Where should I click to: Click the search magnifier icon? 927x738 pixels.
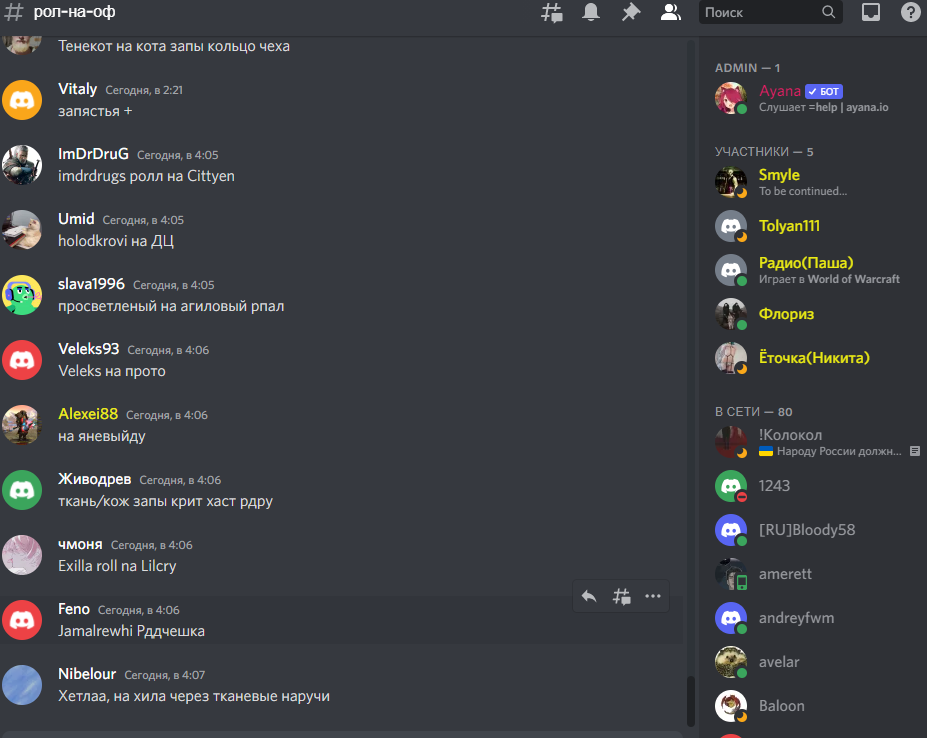coord(829,12)
